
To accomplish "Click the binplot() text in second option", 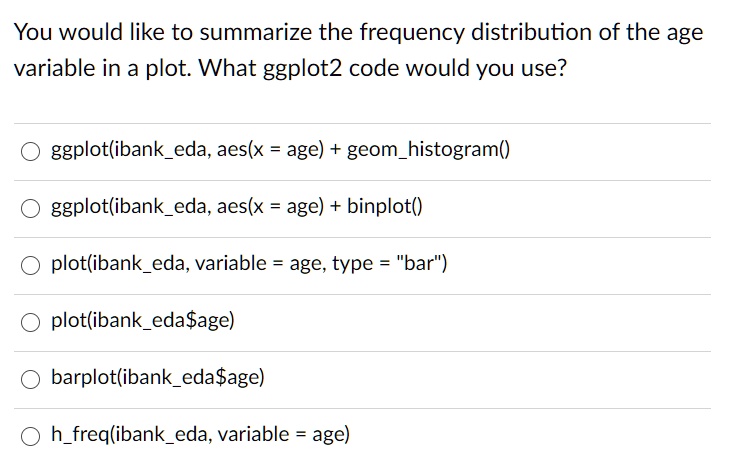I will 384,206.
